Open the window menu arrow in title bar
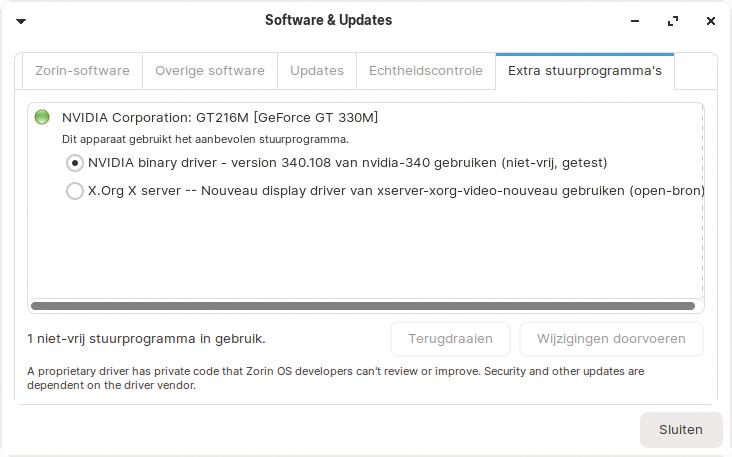The height and width of the screenshot is (457, 732). pos(21,20)
